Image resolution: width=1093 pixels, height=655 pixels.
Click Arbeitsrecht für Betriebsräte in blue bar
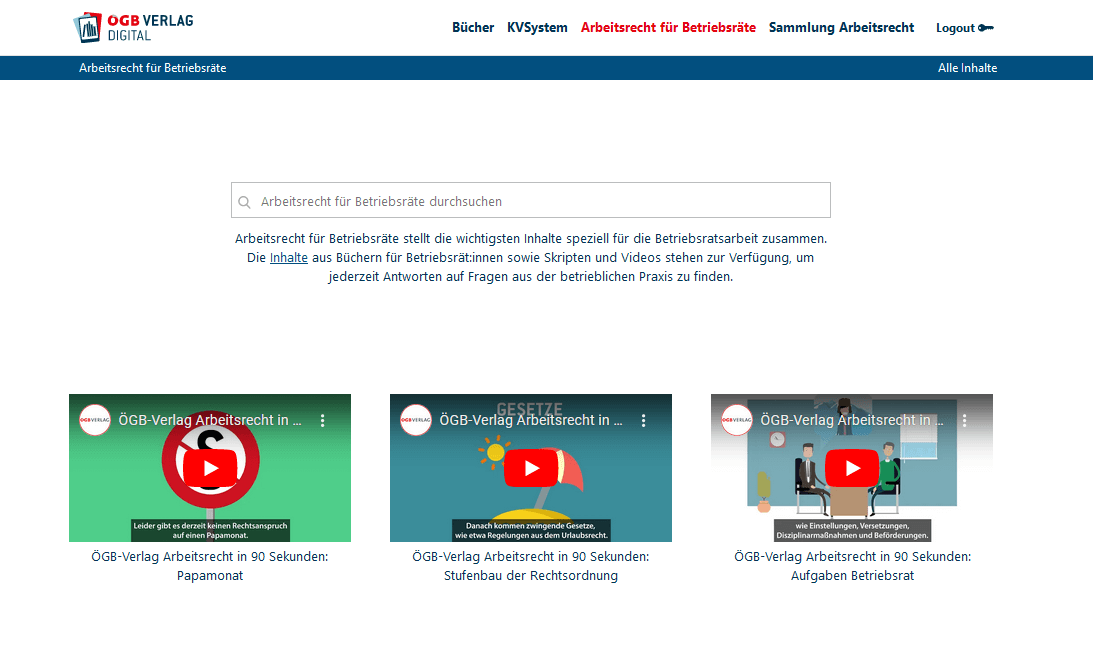pyautogui.click(x=153, y=68)
